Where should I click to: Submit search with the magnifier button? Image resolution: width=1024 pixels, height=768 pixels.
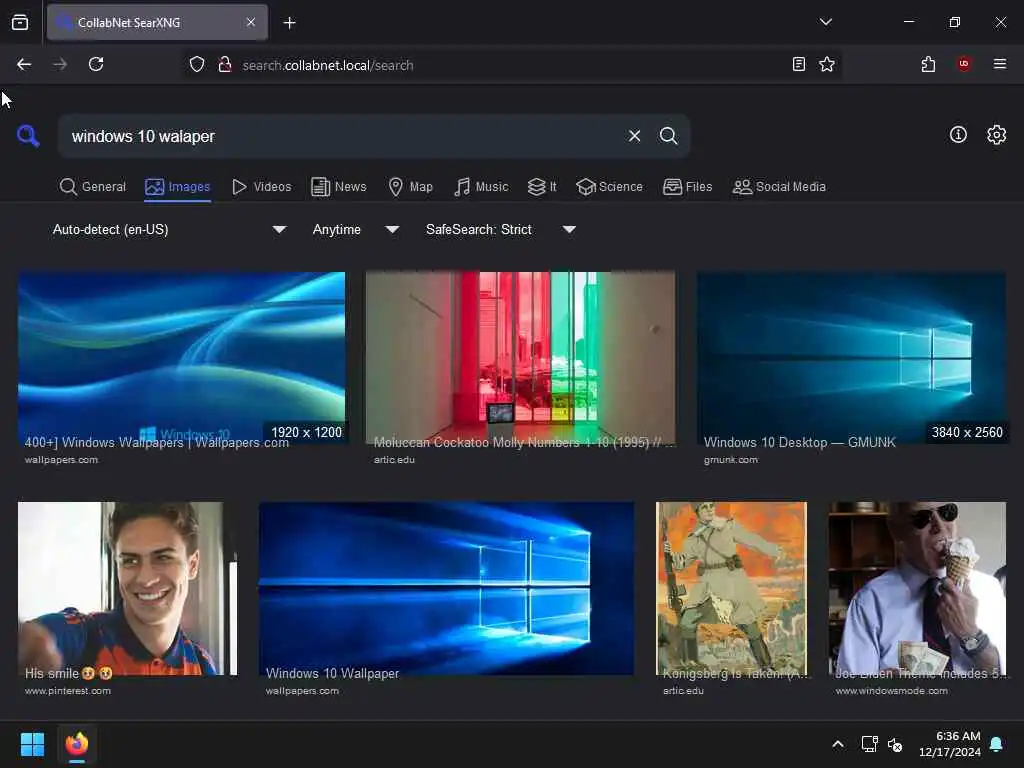click(668, 136)
